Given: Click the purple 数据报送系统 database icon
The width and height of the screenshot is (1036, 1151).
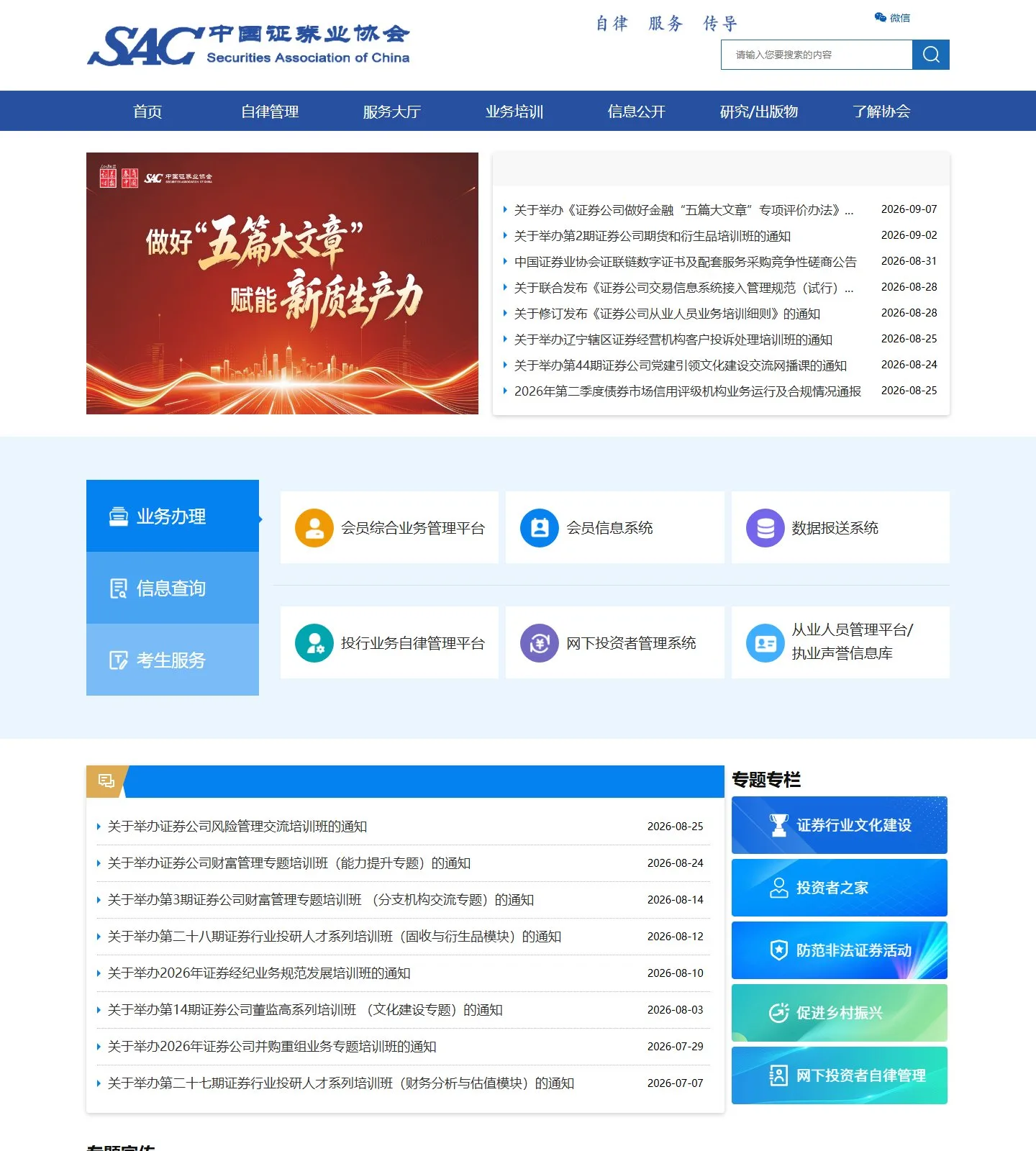Looking at the screenshot, I should pos(765,528).
